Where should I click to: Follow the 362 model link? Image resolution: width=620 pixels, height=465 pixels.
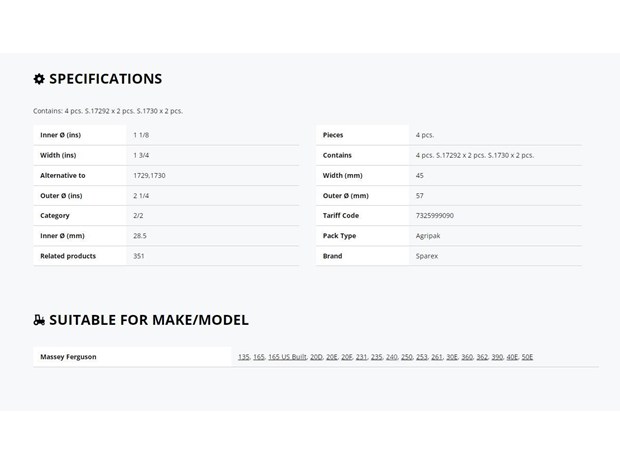pyautogui.click(x=482, y=357)
